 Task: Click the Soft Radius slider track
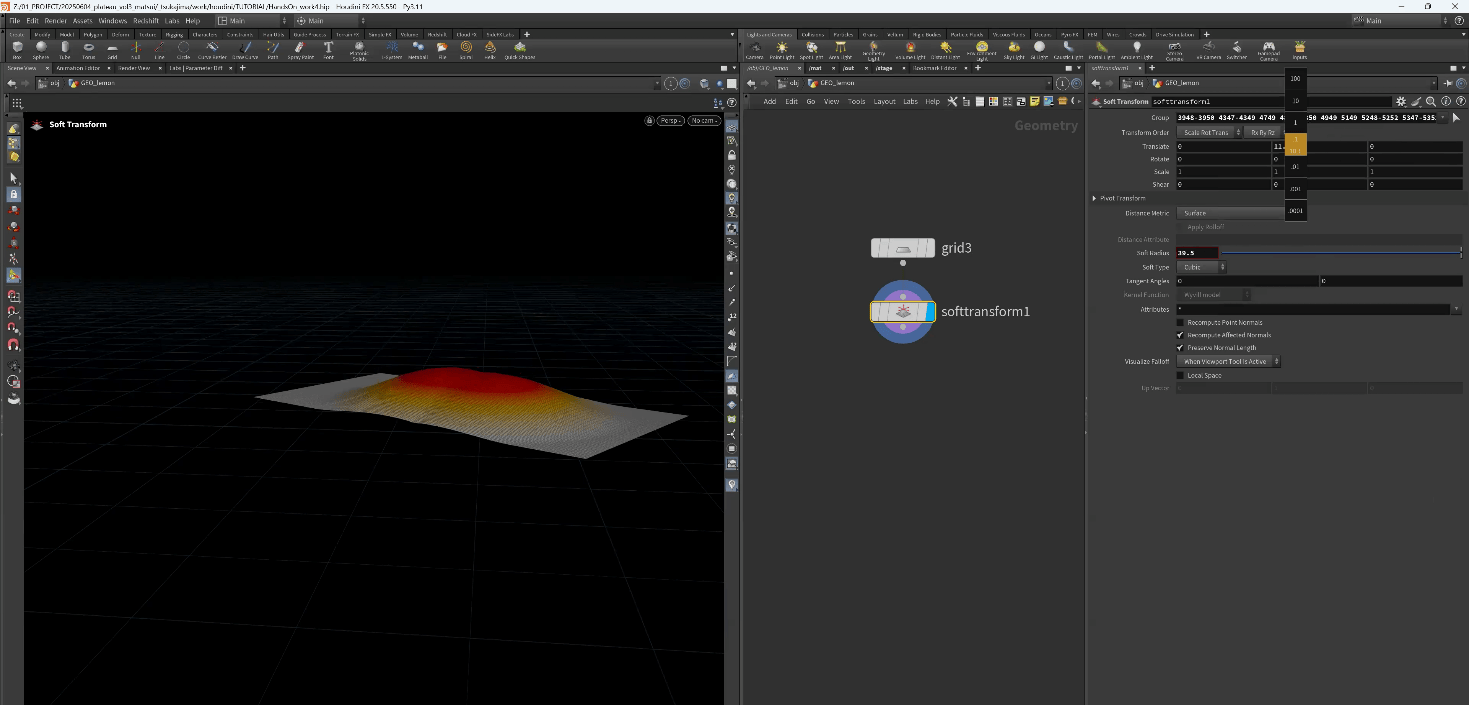(1340, 253)
